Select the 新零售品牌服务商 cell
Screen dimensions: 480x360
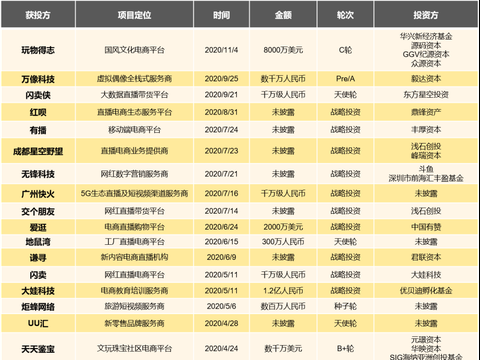pos(134,323)
